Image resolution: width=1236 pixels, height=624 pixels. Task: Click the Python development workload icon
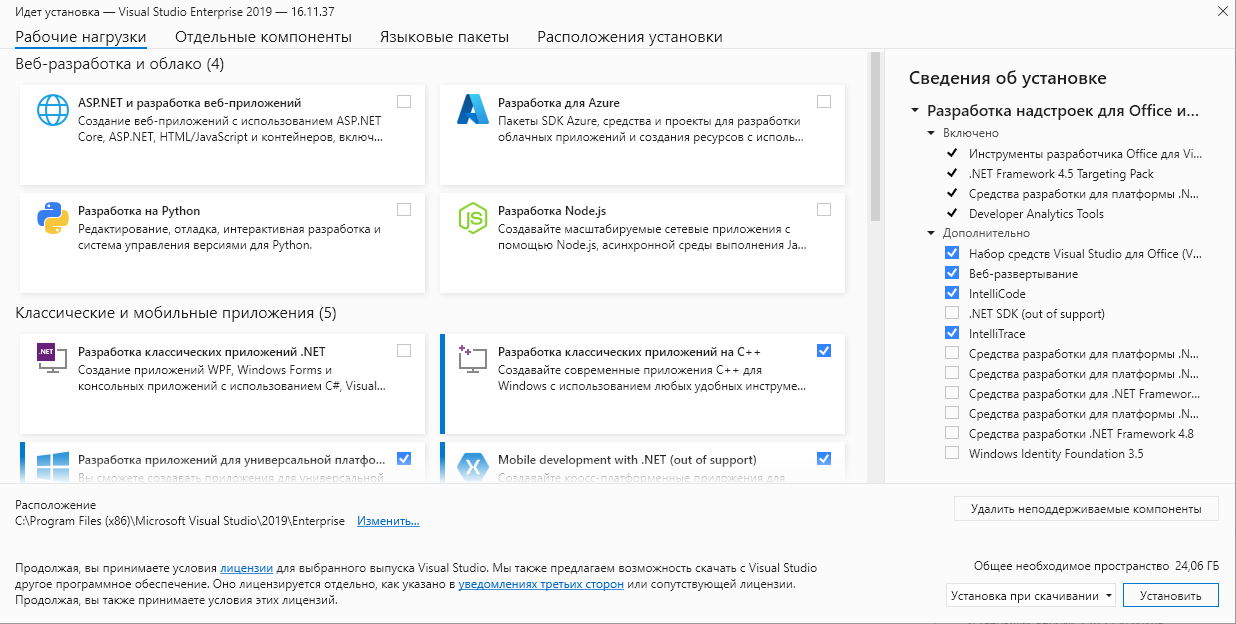click(x=51, y=217)
